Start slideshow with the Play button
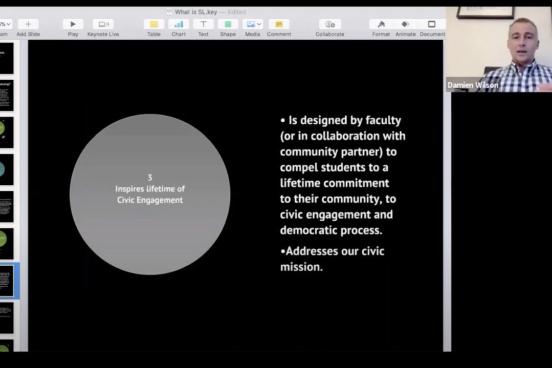Image resolution: width=552 pixels, height=368 pixels. (x=73, y=24)
